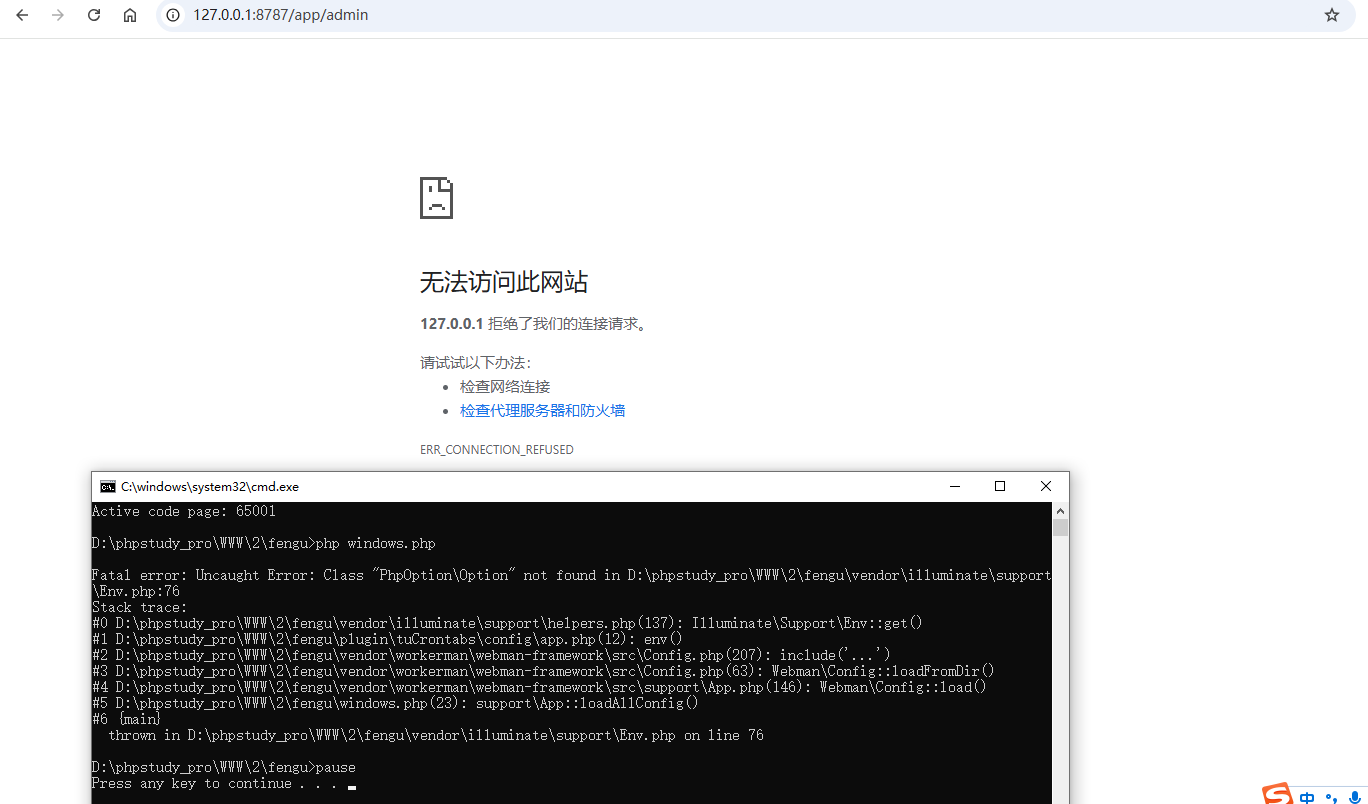
Task: Select the 无法访问此网站 heading
Action: coord(503,282)
